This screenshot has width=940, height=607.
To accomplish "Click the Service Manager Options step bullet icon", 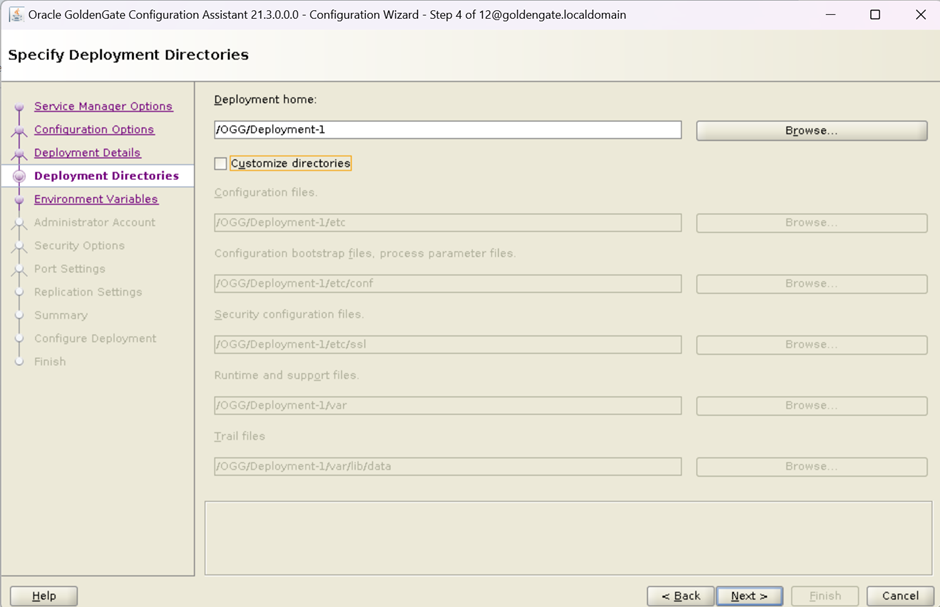I will (18, 108).
